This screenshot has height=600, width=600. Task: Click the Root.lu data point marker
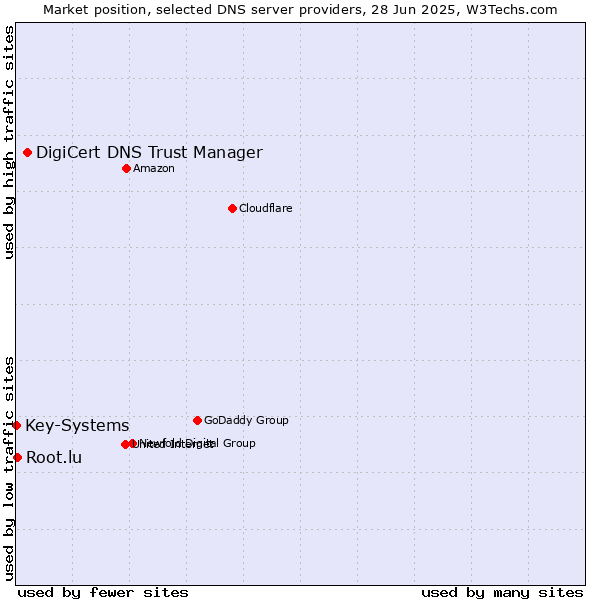pos(18,458)
